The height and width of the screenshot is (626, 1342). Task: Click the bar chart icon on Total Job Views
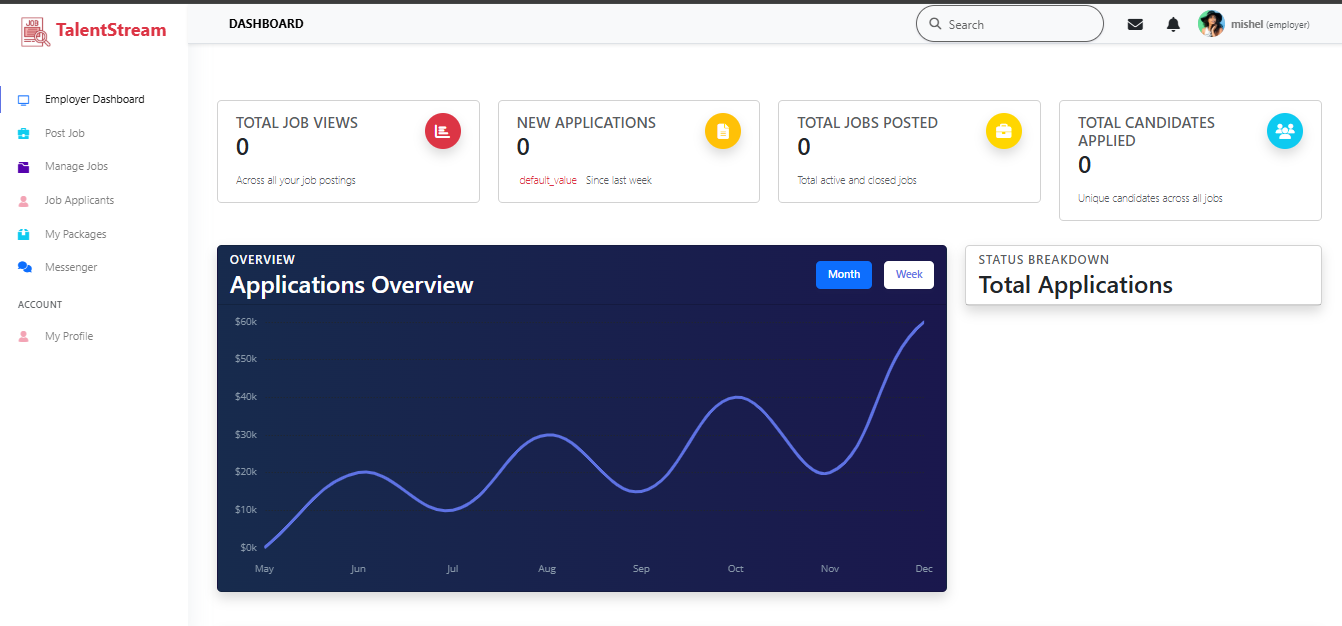click(443, 131)
